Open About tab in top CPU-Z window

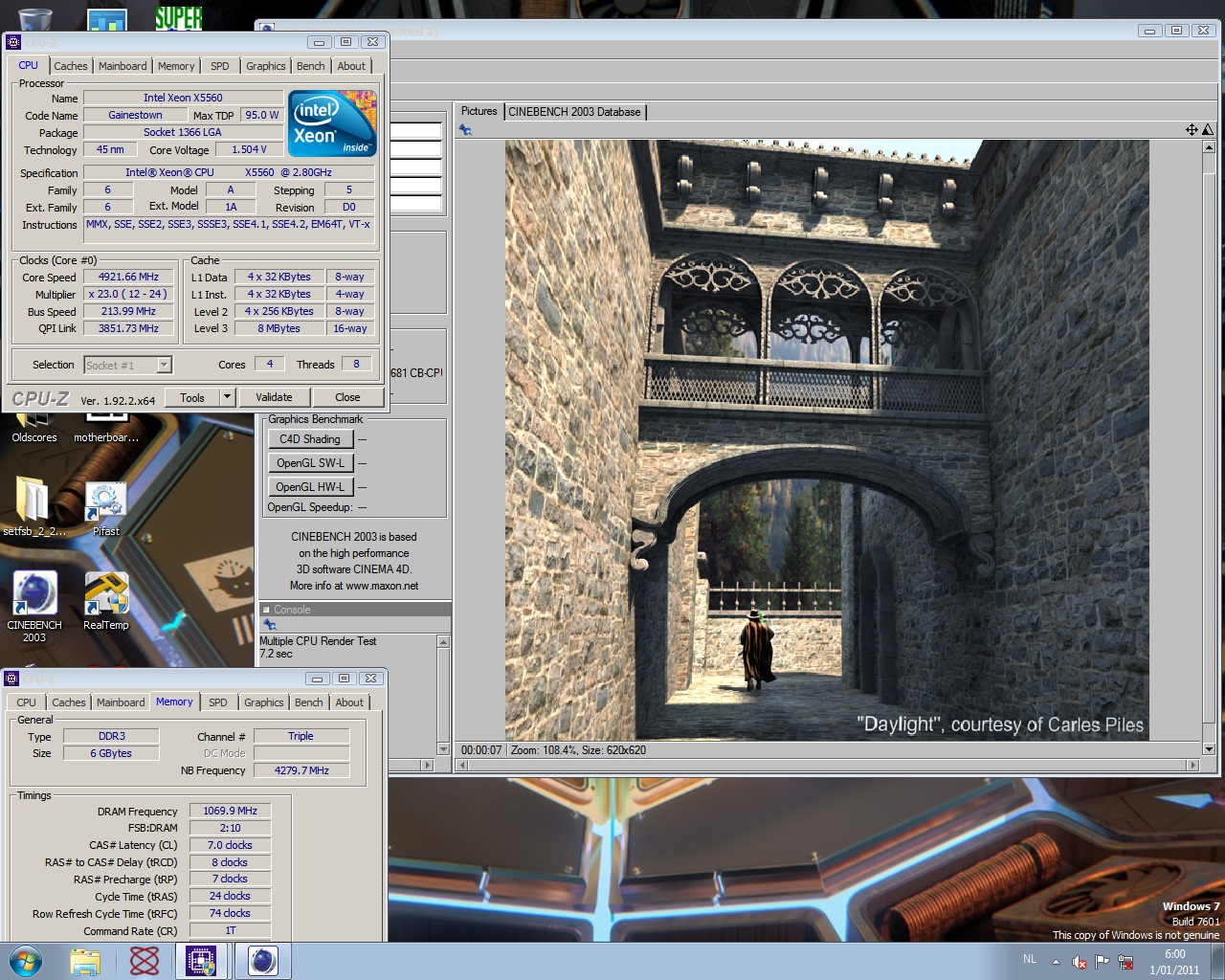pyautogui.click(x=351, y=66)
